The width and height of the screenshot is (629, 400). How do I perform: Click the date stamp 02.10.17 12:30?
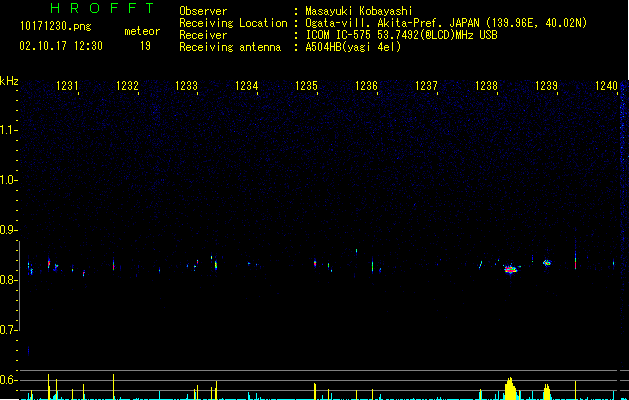[x=61, y=46]
